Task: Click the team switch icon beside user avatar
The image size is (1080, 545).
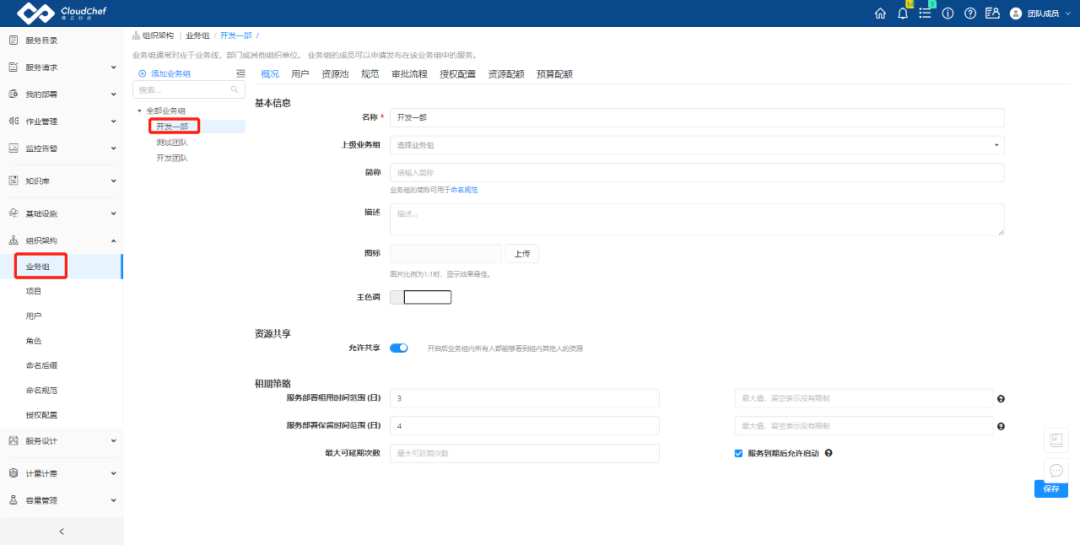Action: point(993,13)
